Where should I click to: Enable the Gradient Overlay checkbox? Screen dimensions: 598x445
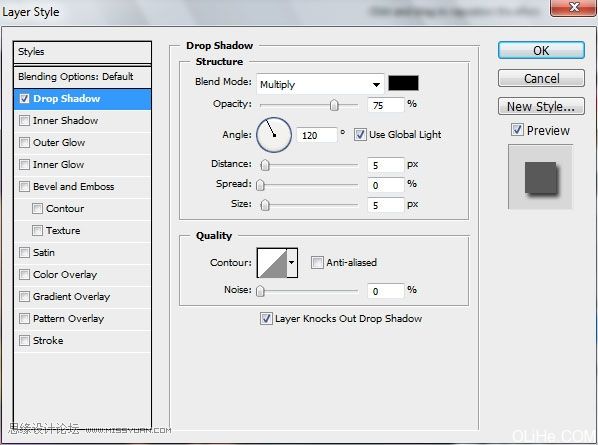24,297
